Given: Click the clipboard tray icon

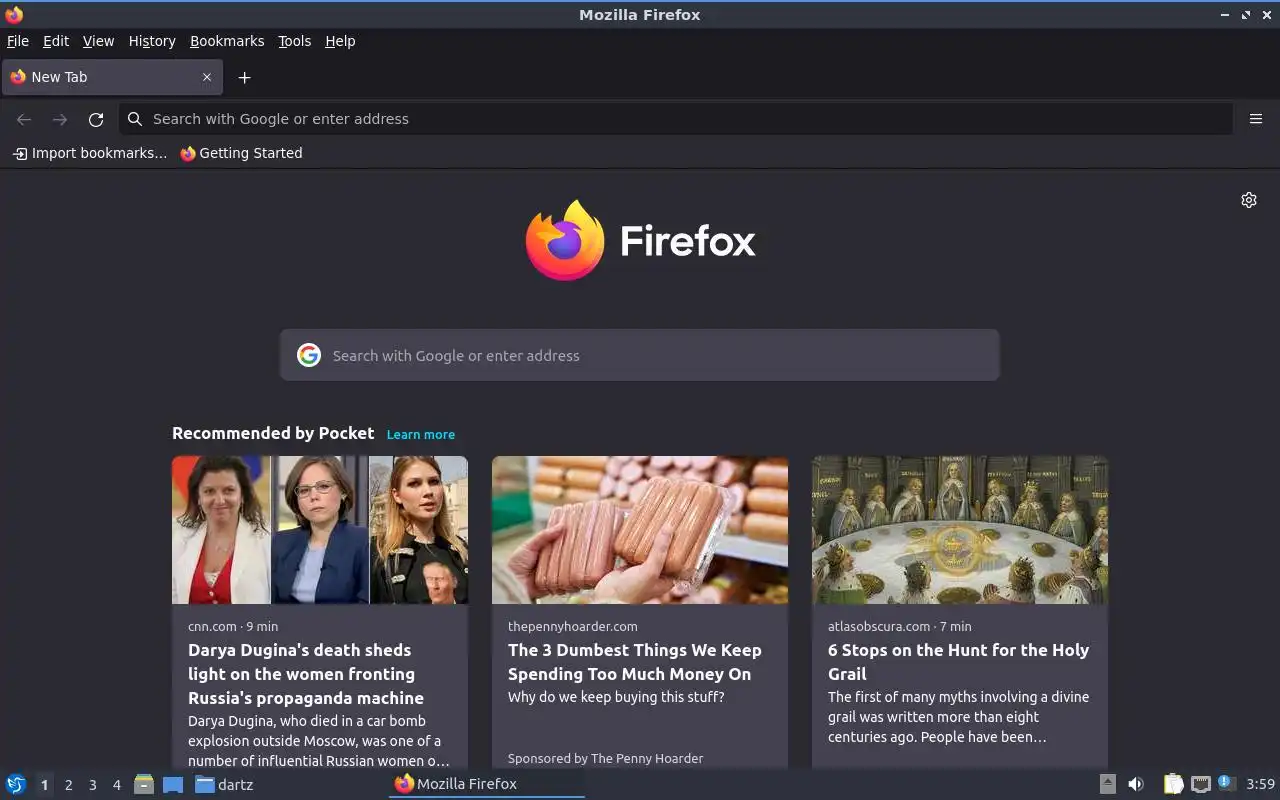Looking at the screenshot, I should 1173,784.
